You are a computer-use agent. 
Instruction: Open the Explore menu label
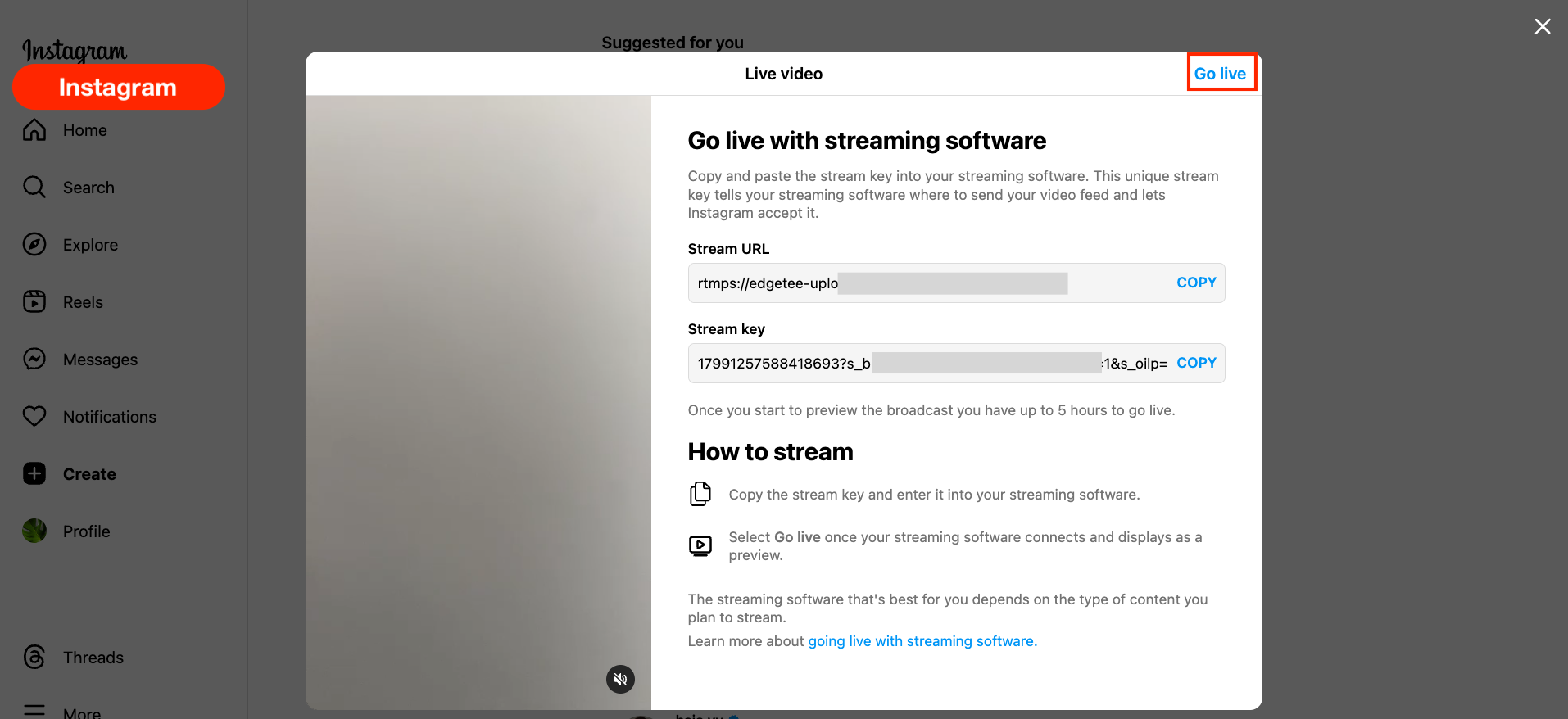(90, 245)
